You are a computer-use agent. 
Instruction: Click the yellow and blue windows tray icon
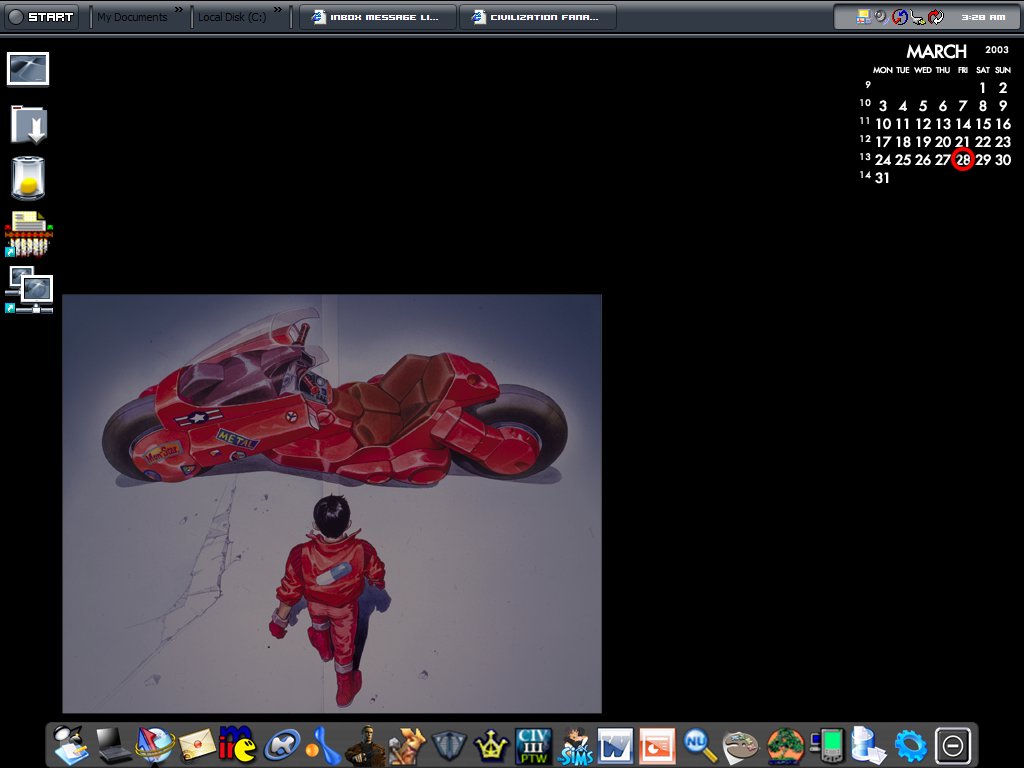click(x=863, y=16)
